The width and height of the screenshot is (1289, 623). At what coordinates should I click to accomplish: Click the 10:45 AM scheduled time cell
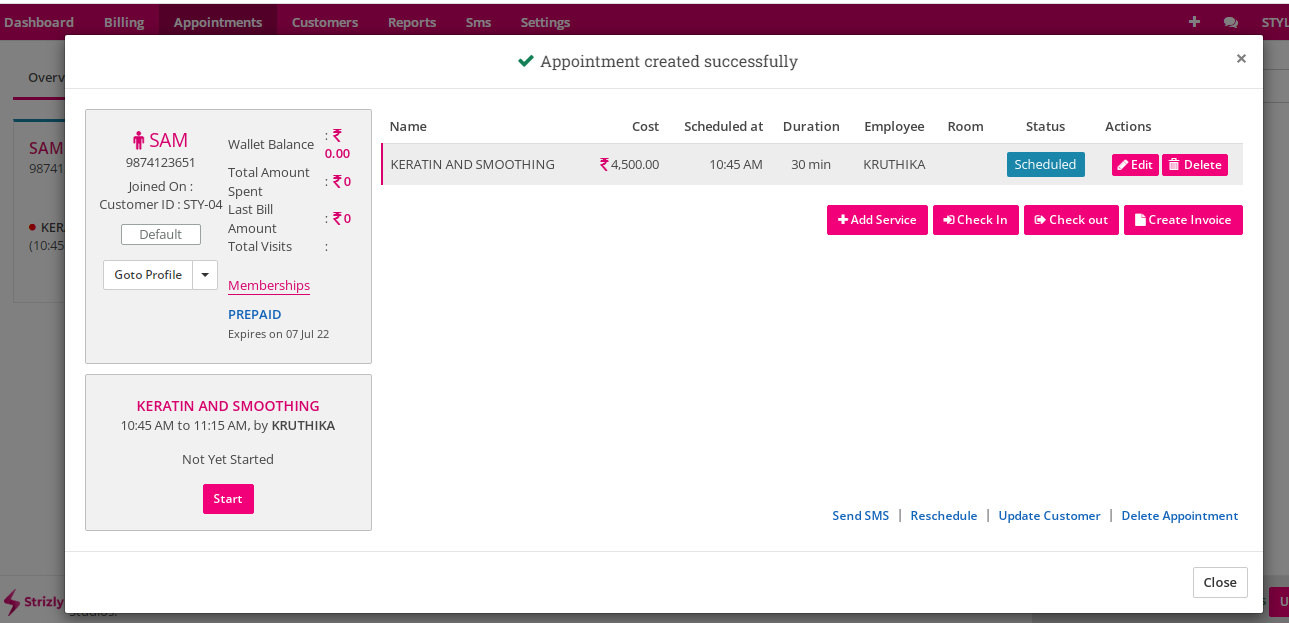(x=736, y=164)
